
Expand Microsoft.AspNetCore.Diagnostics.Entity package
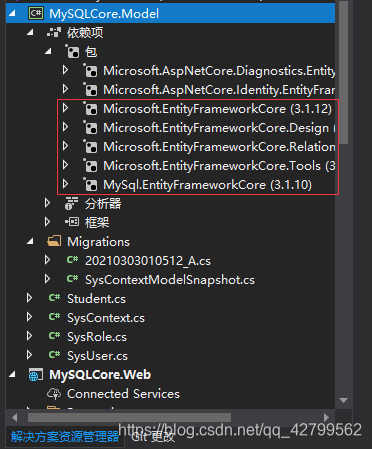pos(66,70)
